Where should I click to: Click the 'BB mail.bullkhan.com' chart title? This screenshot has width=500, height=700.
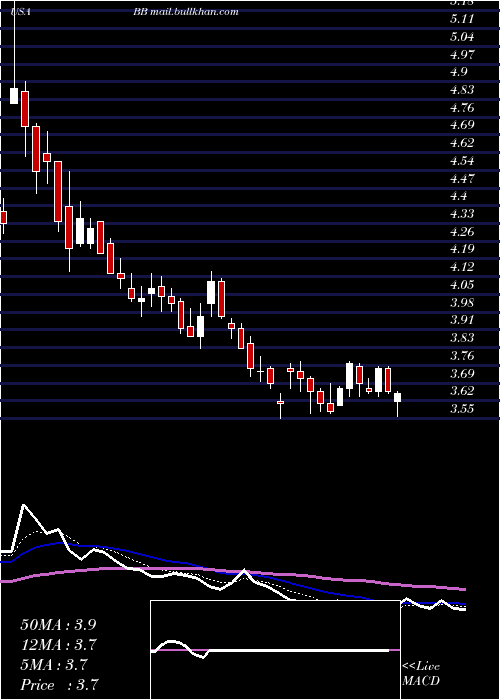186,12
